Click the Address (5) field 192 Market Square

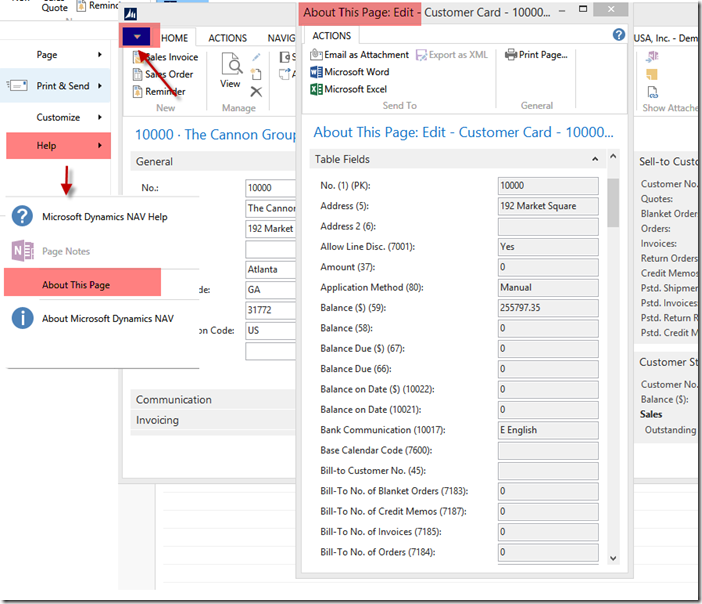pyautogui.click(x=548, y=206)
